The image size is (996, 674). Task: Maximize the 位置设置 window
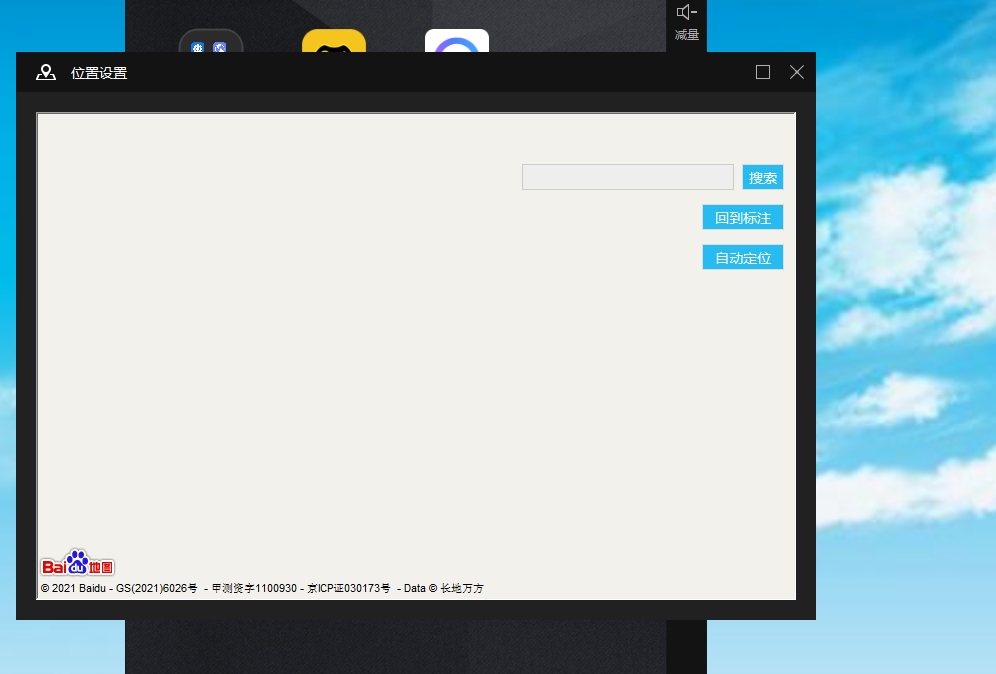(x=763, y=72)
